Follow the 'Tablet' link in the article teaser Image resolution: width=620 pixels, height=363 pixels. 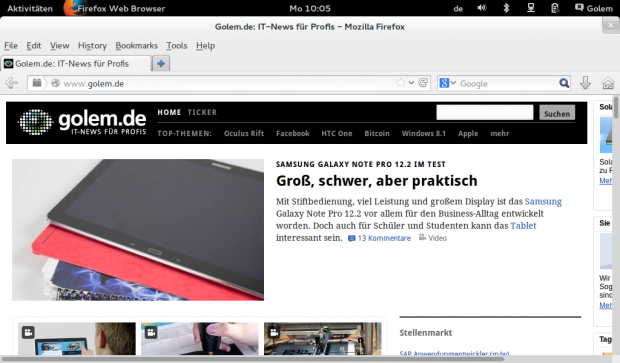pos(523,226)
